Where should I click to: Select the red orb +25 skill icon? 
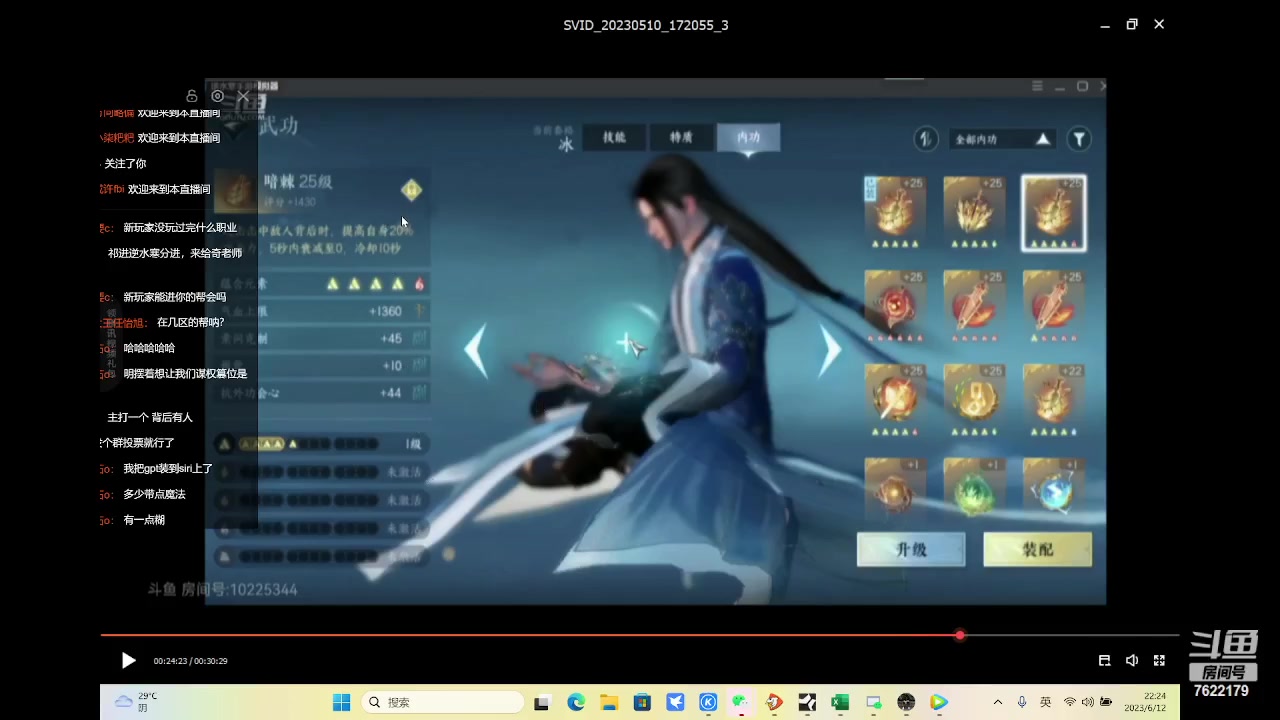coord(894,307)
